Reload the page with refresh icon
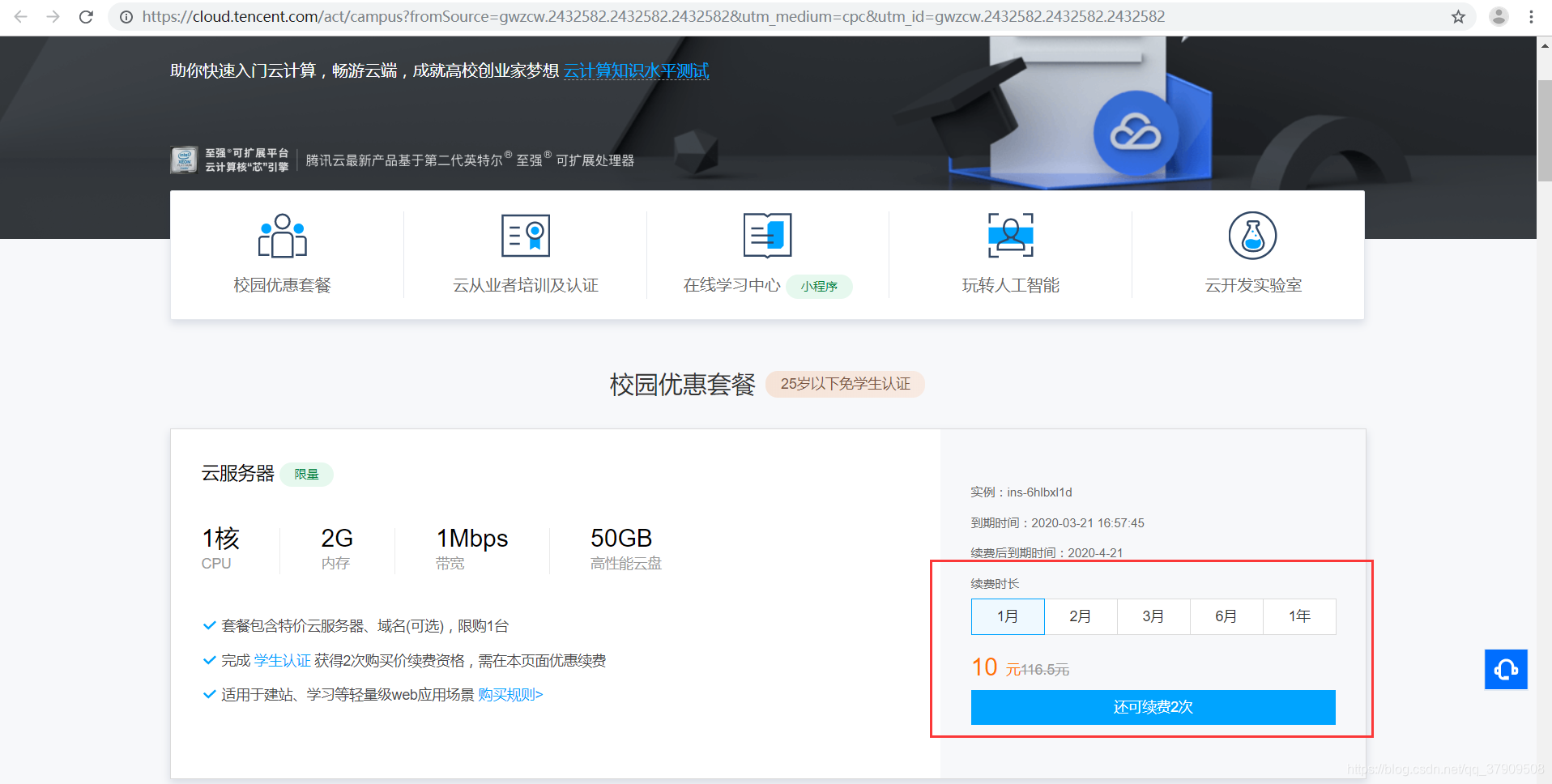Image resolution: width=1552 pixels, height=784 pixels. 86,16
